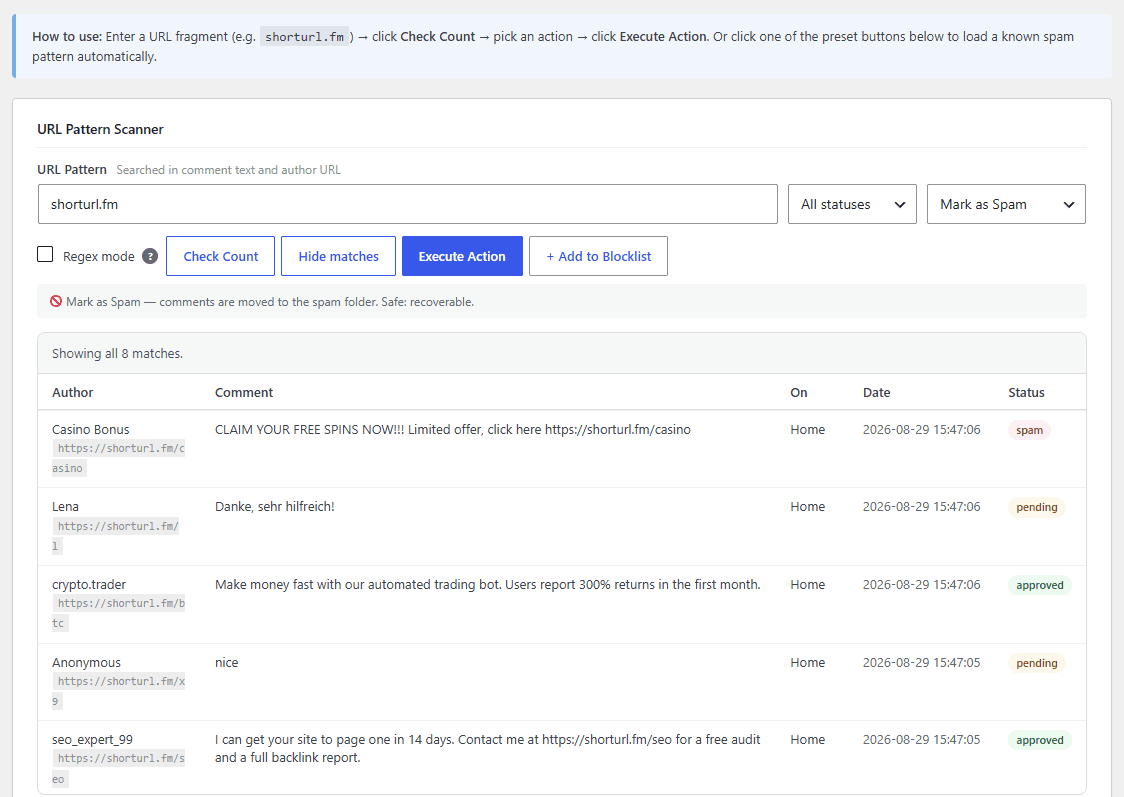
Task: Click crypto.trader's URL shorturl.fm/btc
Action: tap(118, 613)
